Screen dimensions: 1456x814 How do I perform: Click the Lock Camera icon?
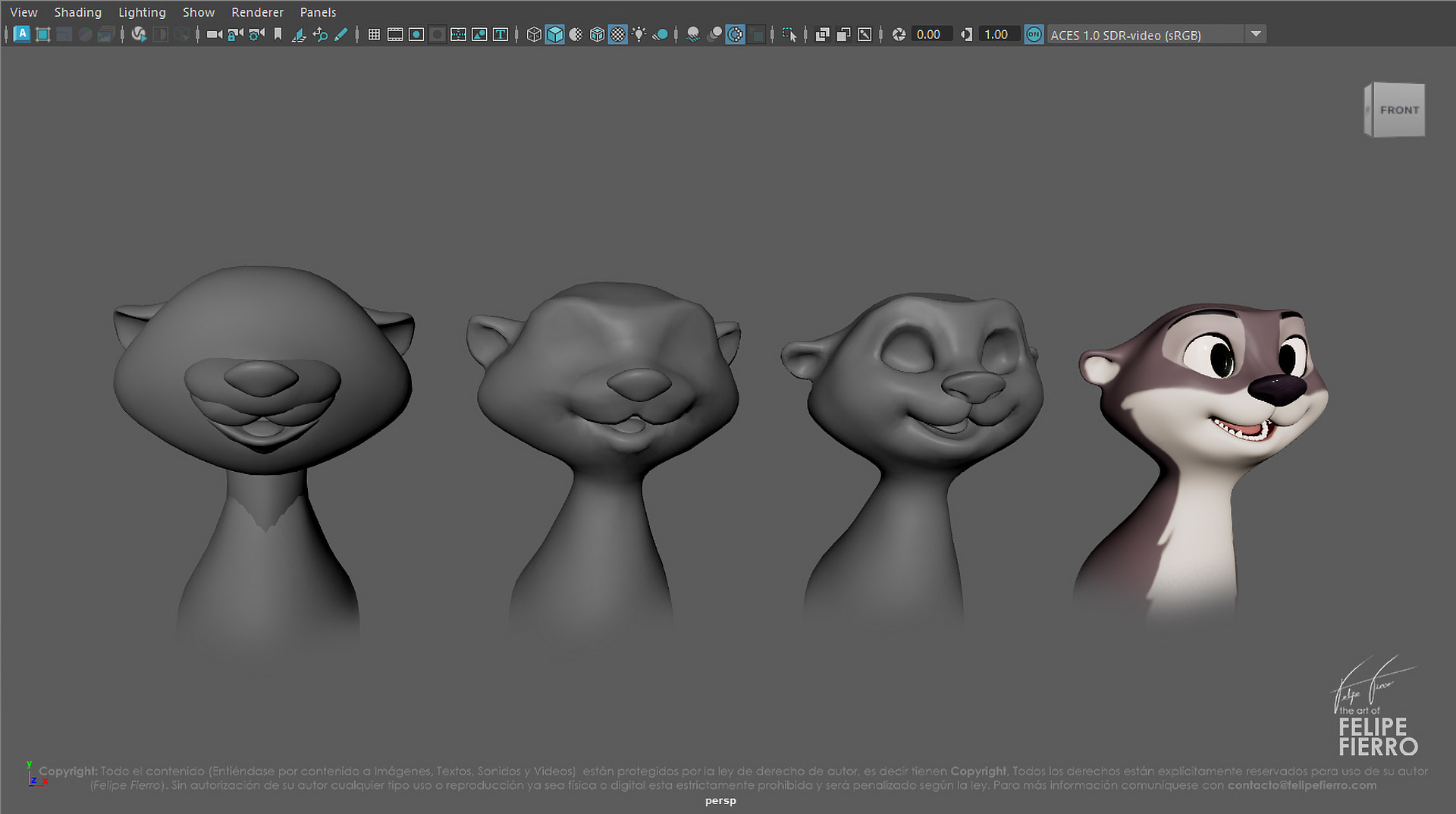point(236,34)
